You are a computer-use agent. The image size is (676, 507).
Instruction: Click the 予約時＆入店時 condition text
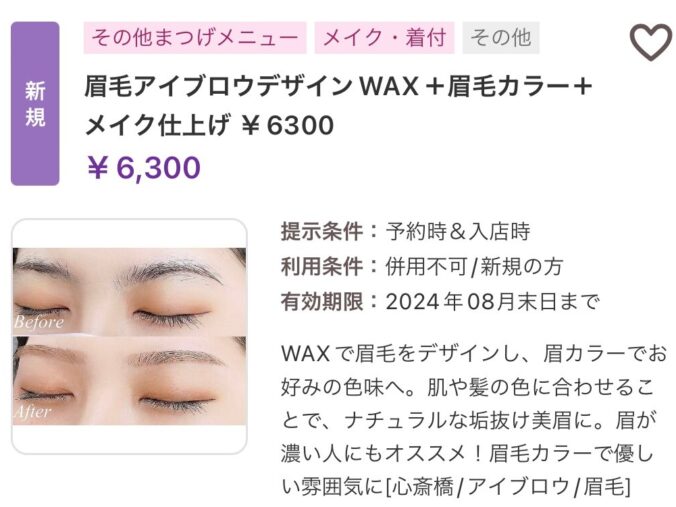tap(458, 232)
